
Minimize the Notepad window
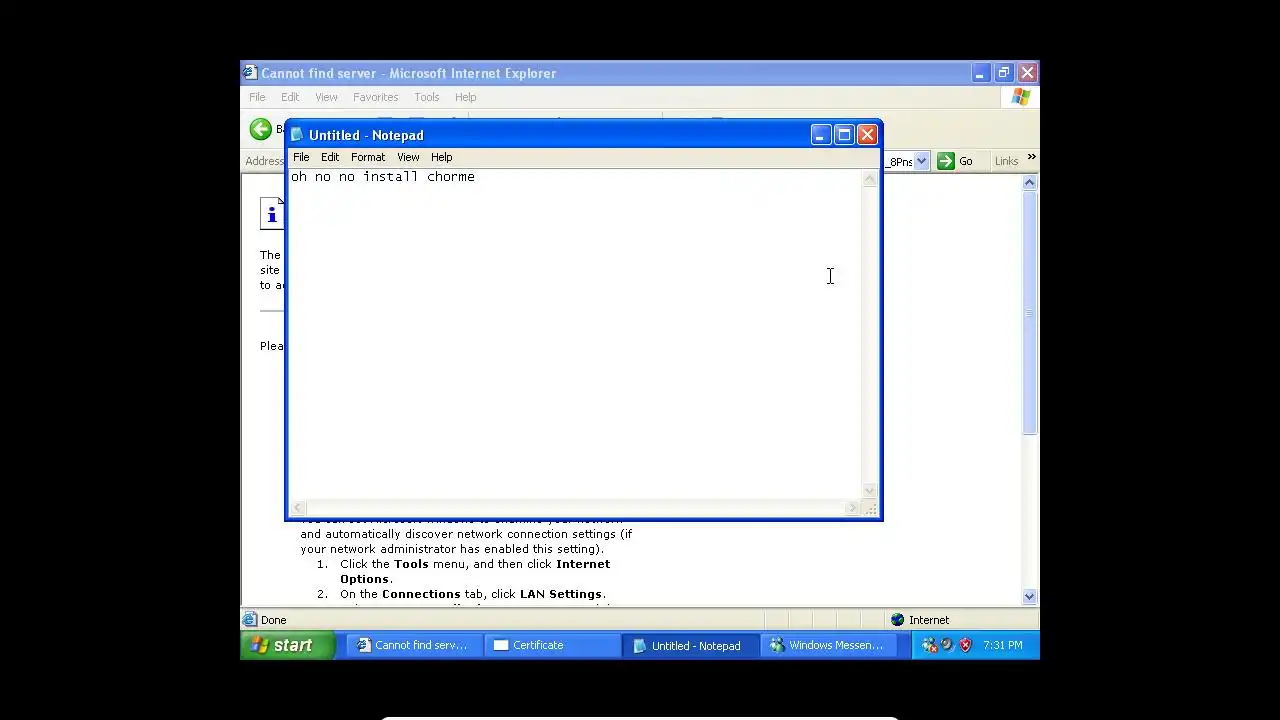(x=820, y=135)
